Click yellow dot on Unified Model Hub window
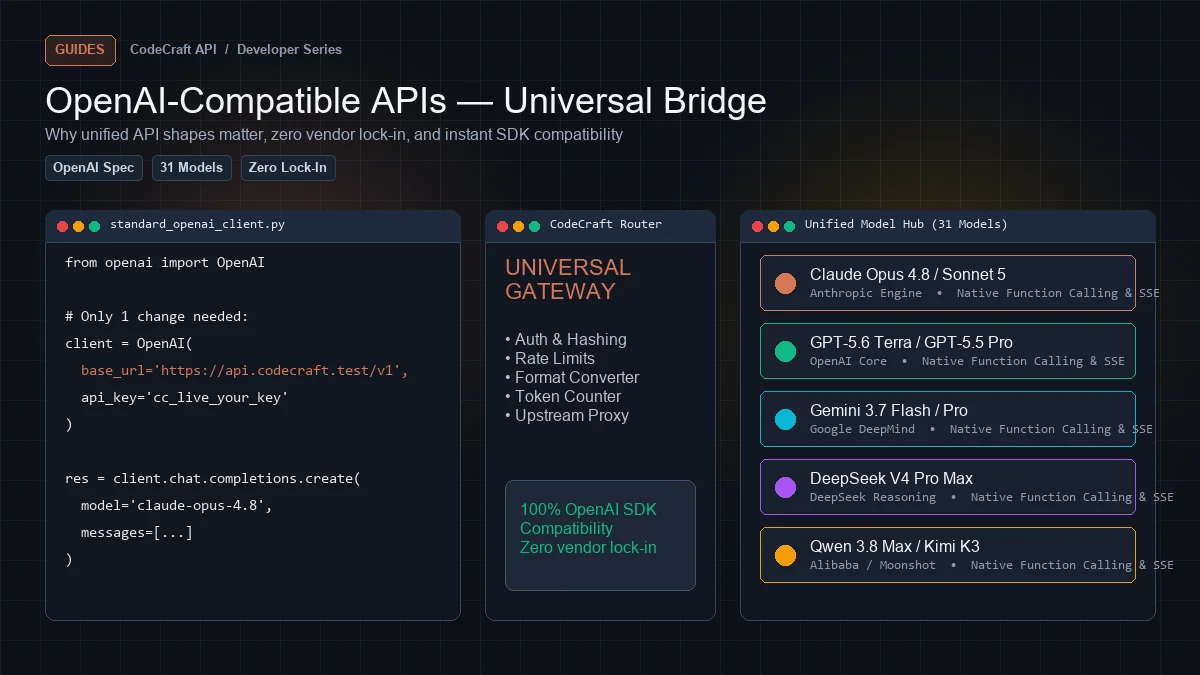The width and height of the screenshot is (1200, 675). [x=773, y=226]
